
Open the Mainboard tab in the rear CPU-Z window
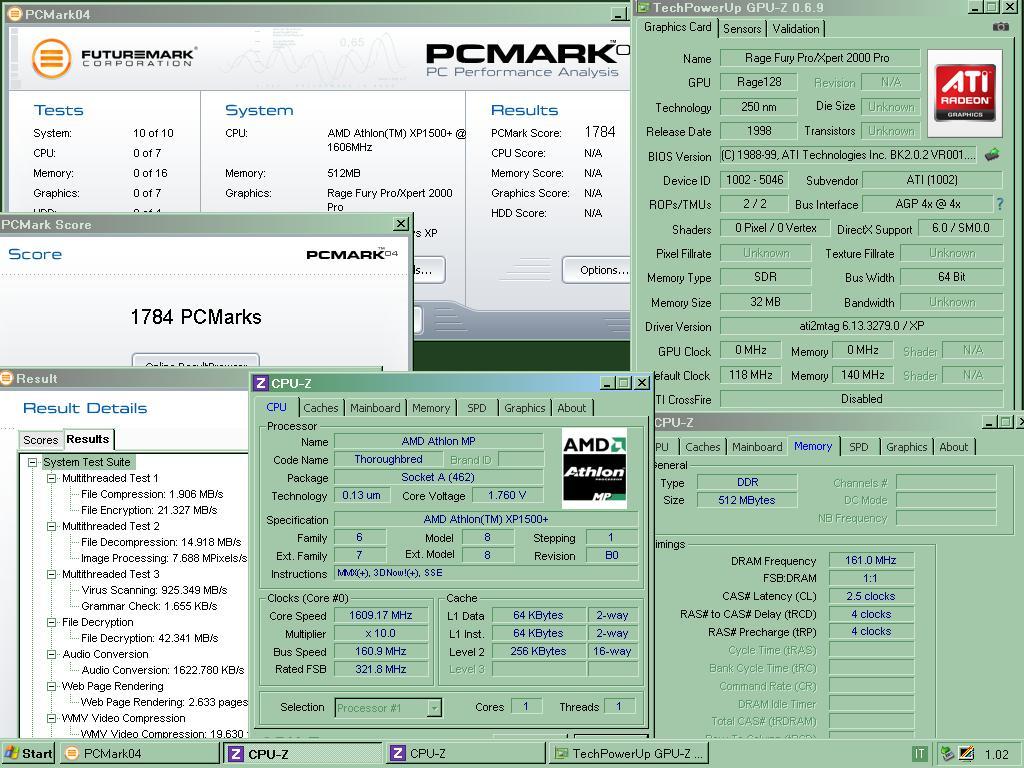[757, 447]
